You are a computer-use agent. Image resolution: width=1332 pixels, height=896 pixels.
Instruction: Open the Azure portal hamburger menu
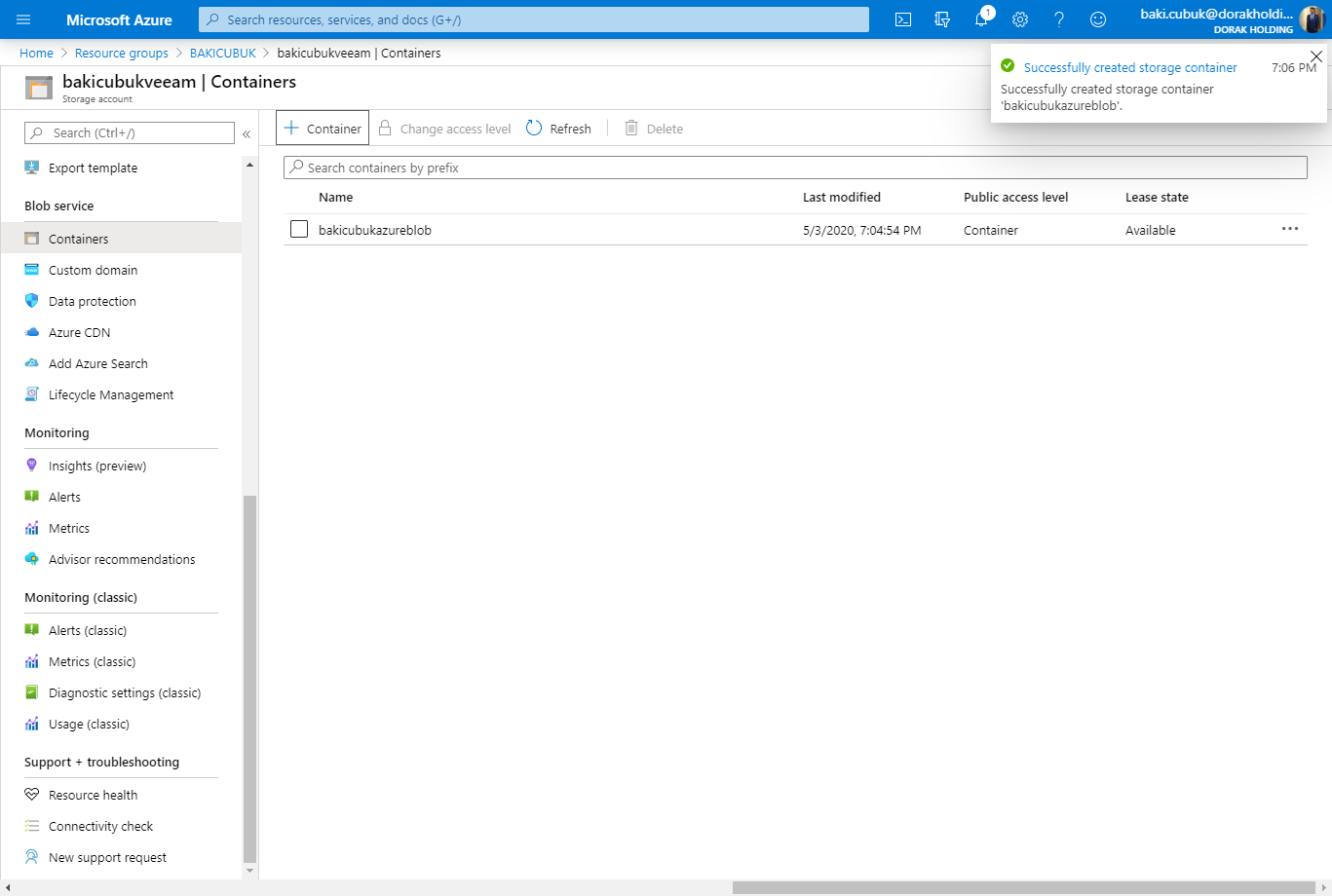(x=23, y=19)
